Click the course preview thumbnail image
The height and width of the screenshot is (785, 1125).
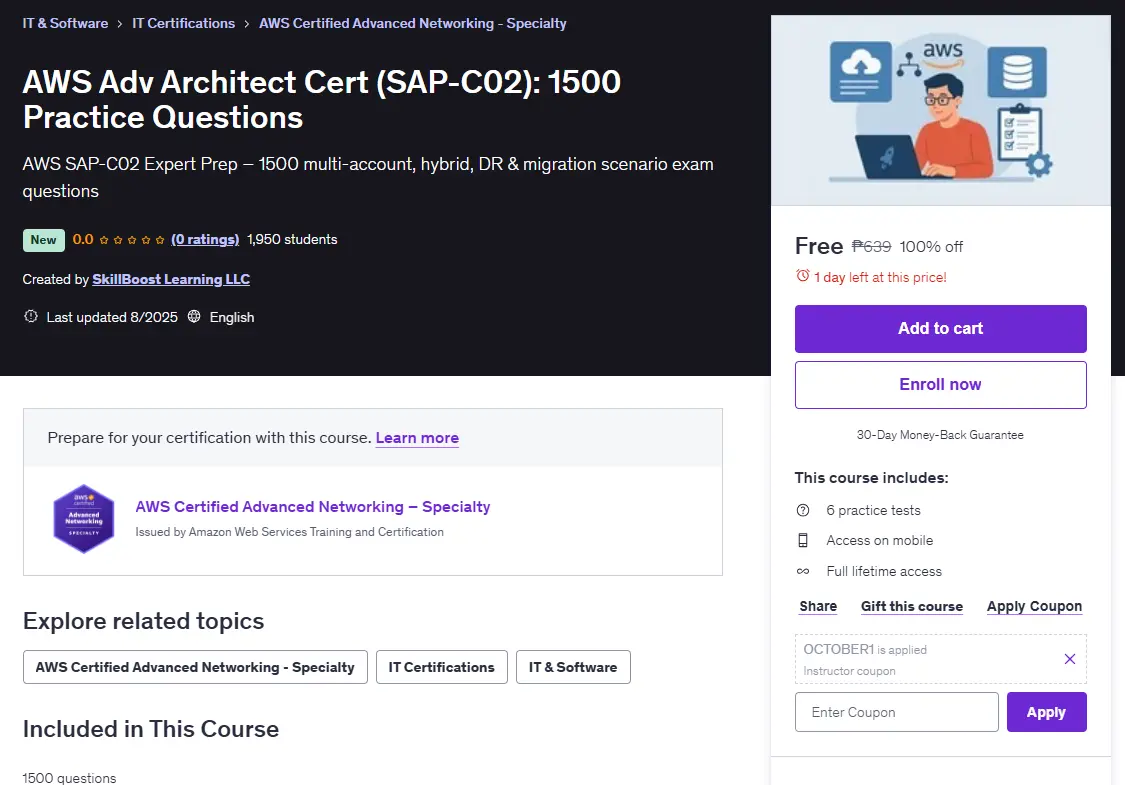pos(941,111)
